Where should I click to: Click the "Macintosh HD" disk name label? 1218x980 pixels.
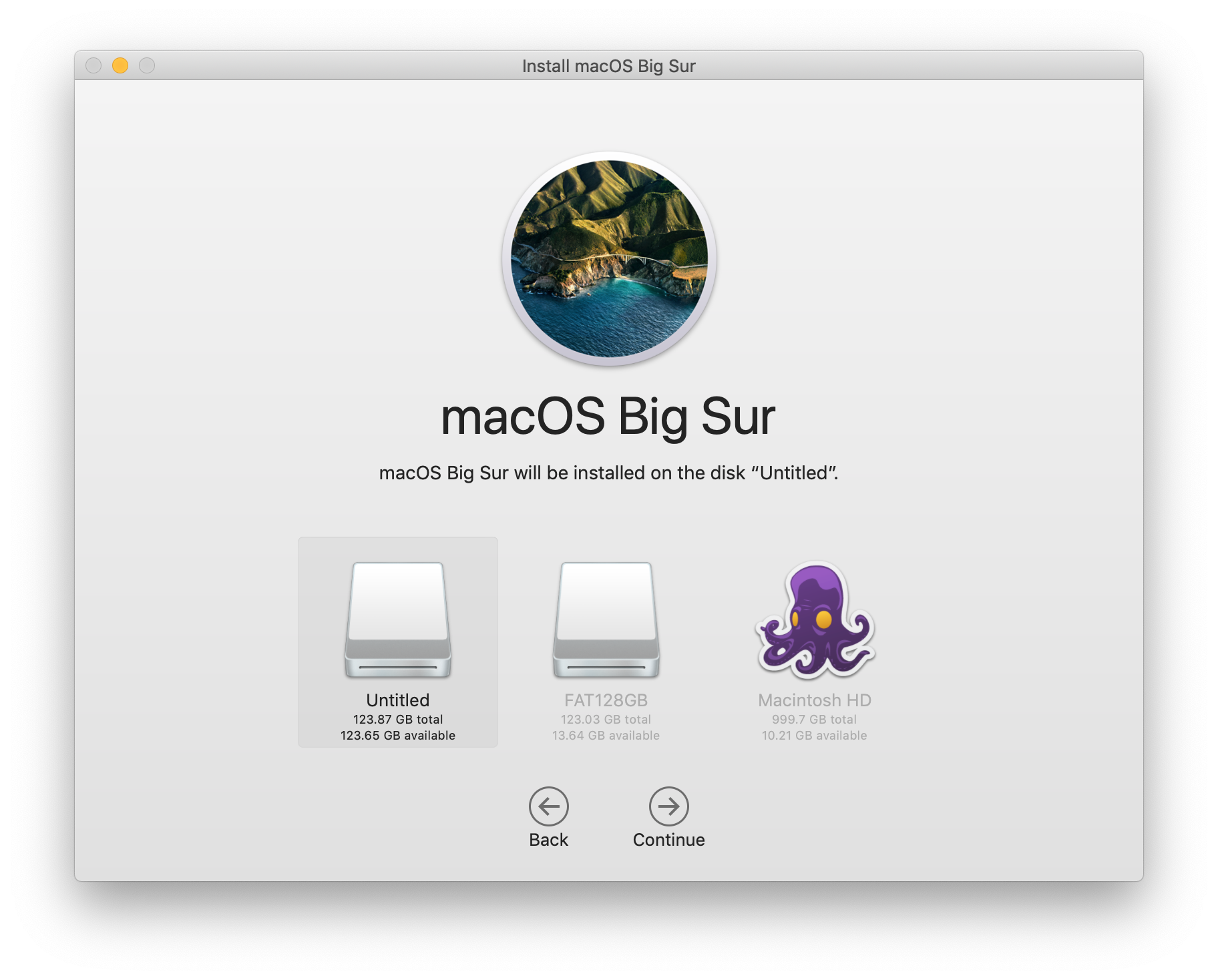[815, 700]
